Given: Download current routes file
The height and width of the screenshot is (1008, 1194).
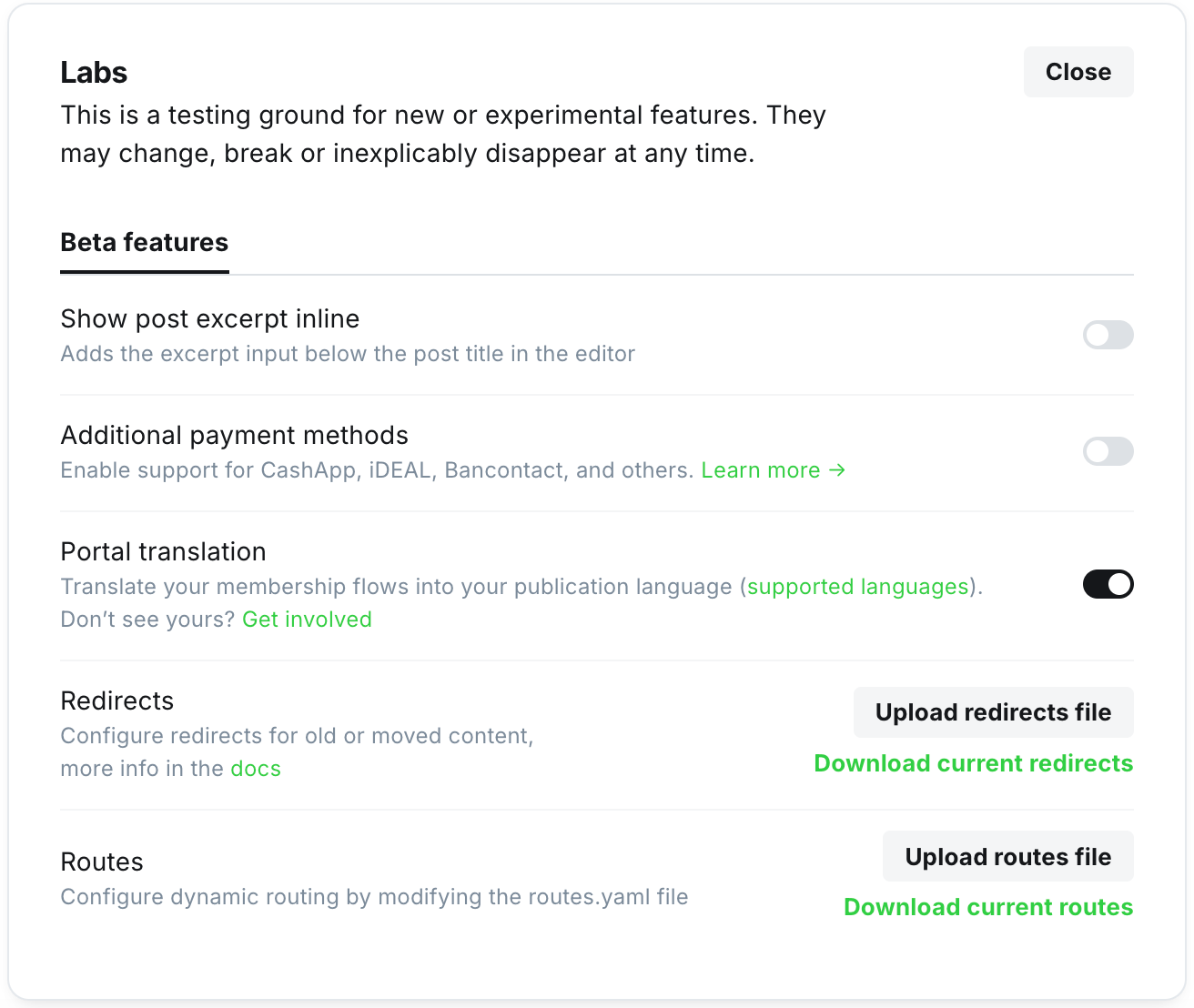Looking at the screenshot, I should click(988, 907).
